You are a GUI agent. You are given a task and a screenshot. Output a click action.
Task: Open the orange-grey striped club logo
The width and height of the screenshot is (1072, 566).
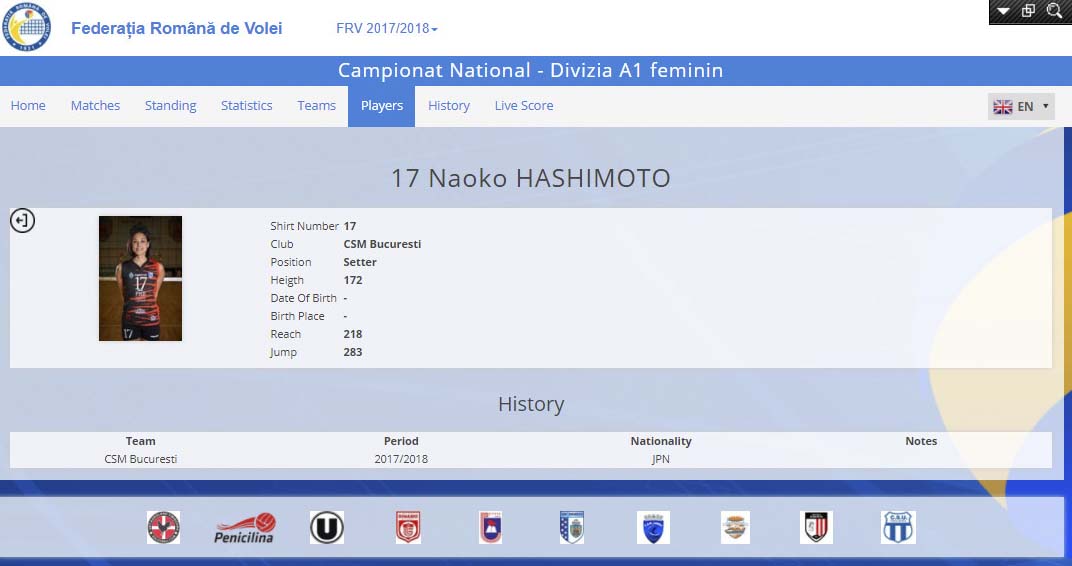(x=735, y=528)
